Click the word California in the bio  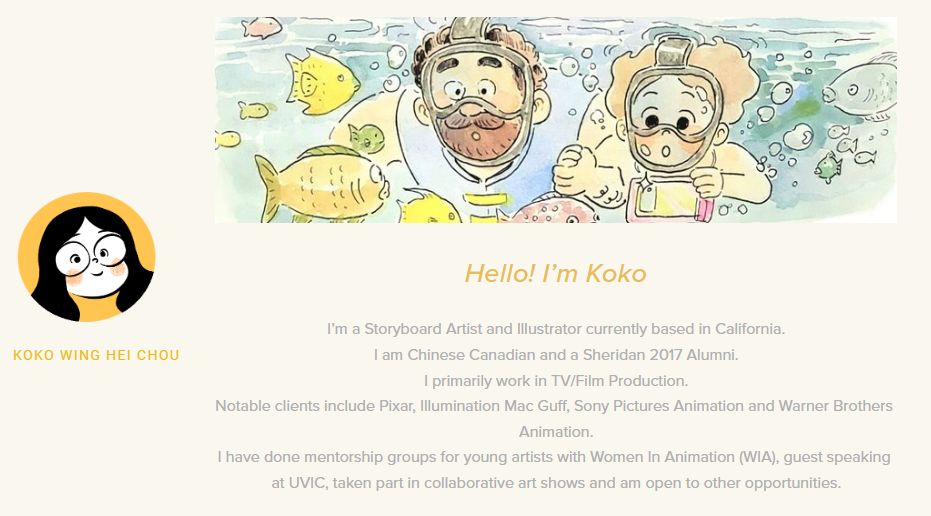coord(749,329)
